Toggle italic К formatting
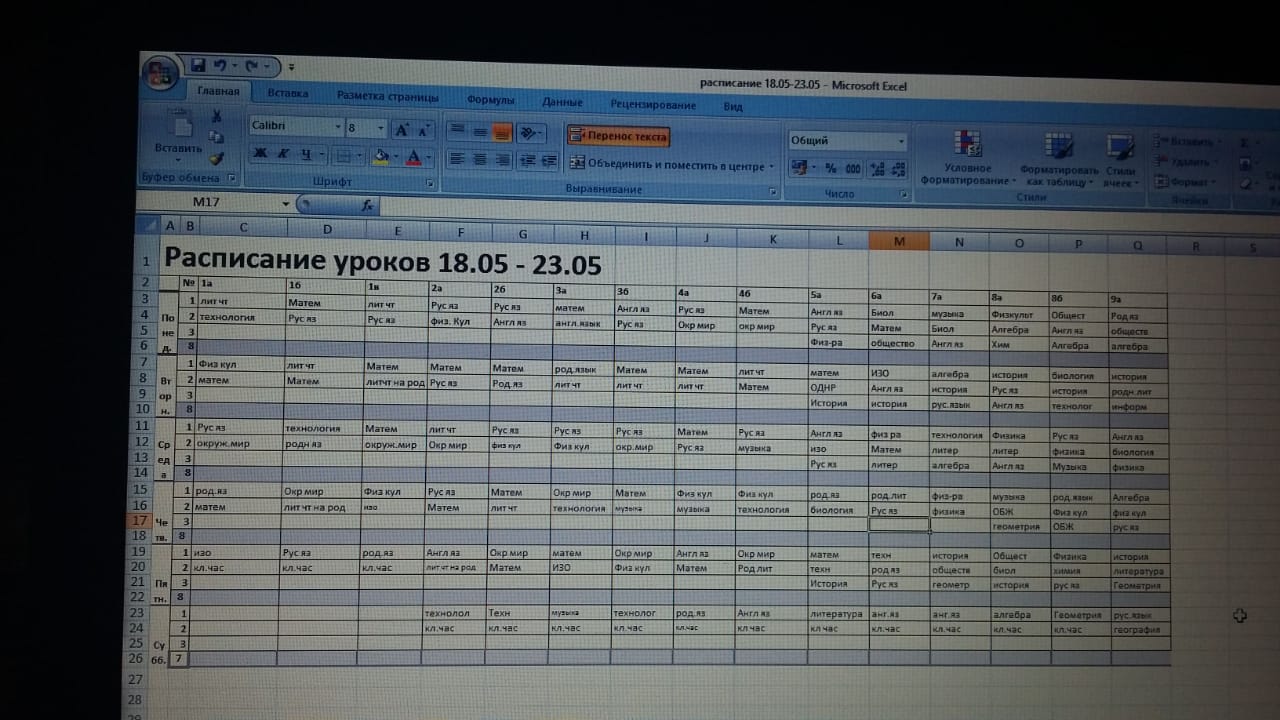This screenshot has width=1280, height=720. click(283, 154)
